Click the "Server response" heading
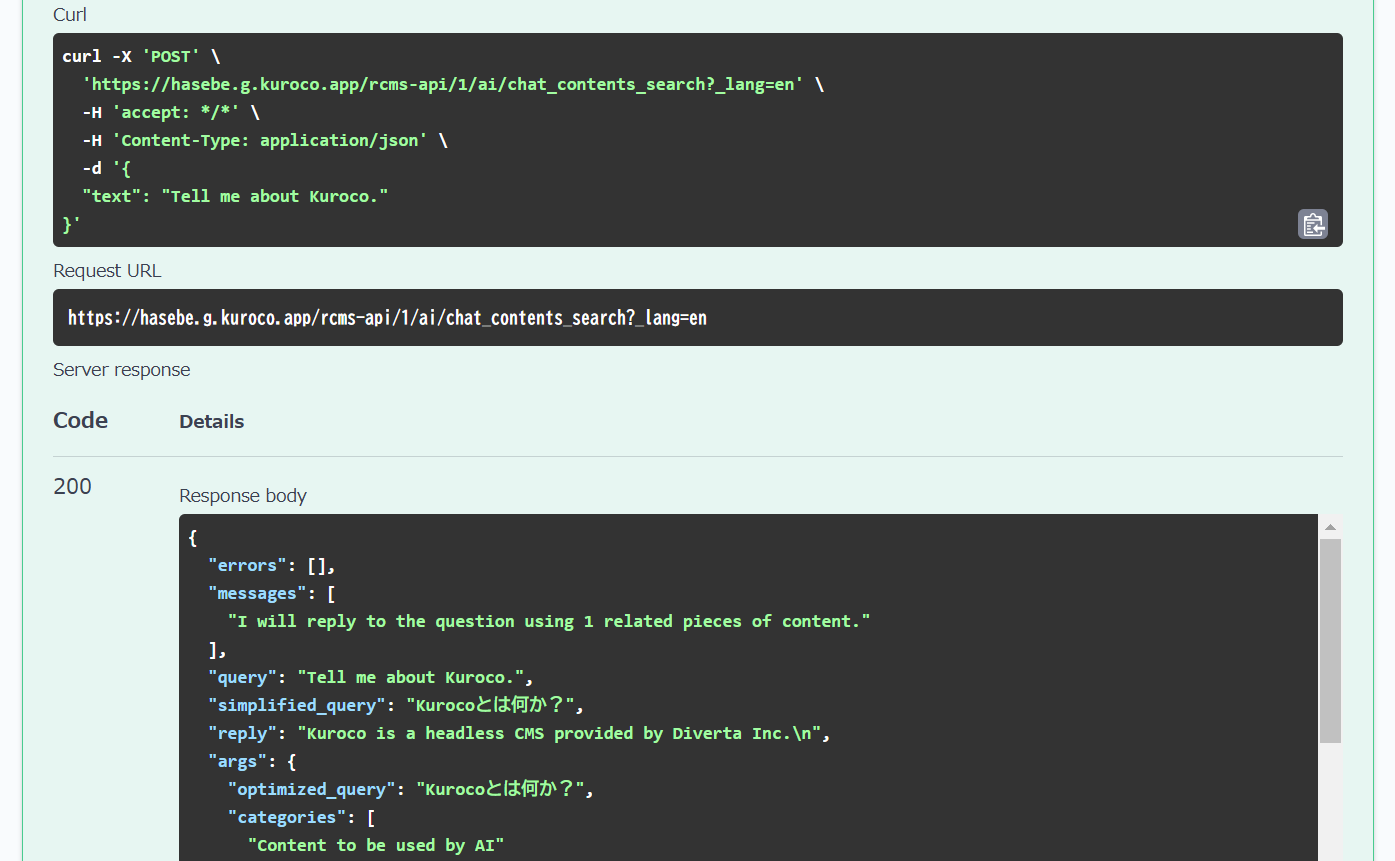The image size is (1395, 861). coord(121,370)
